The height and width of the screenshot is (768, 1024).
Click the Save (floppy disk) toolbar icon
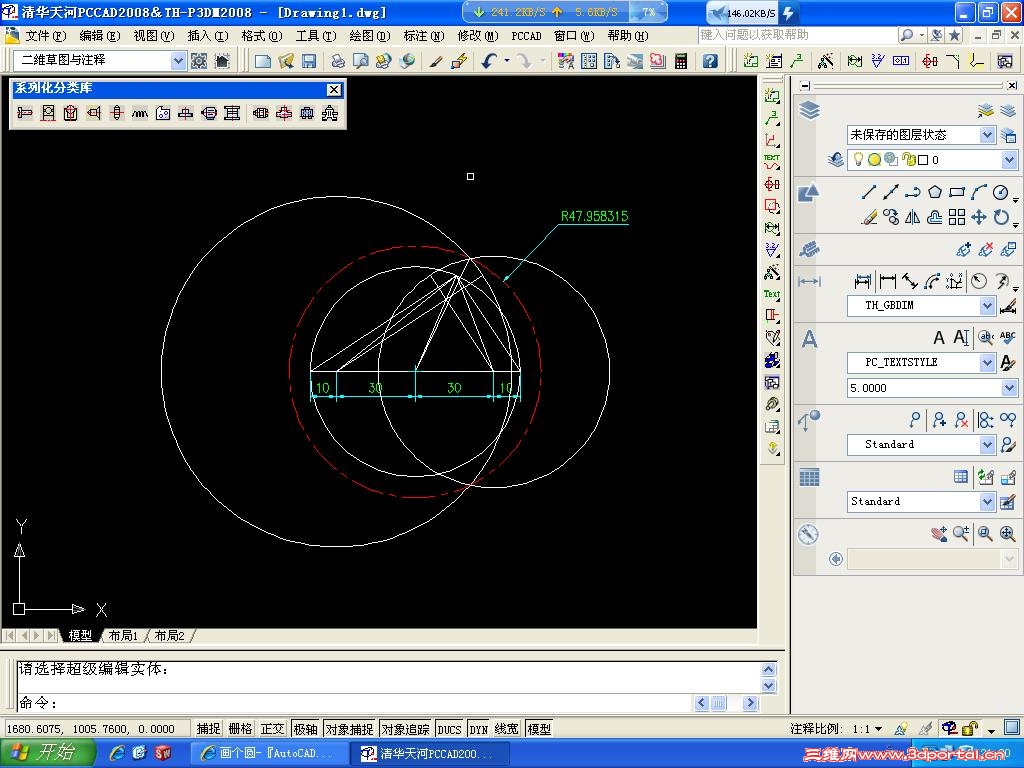(309, 61)
